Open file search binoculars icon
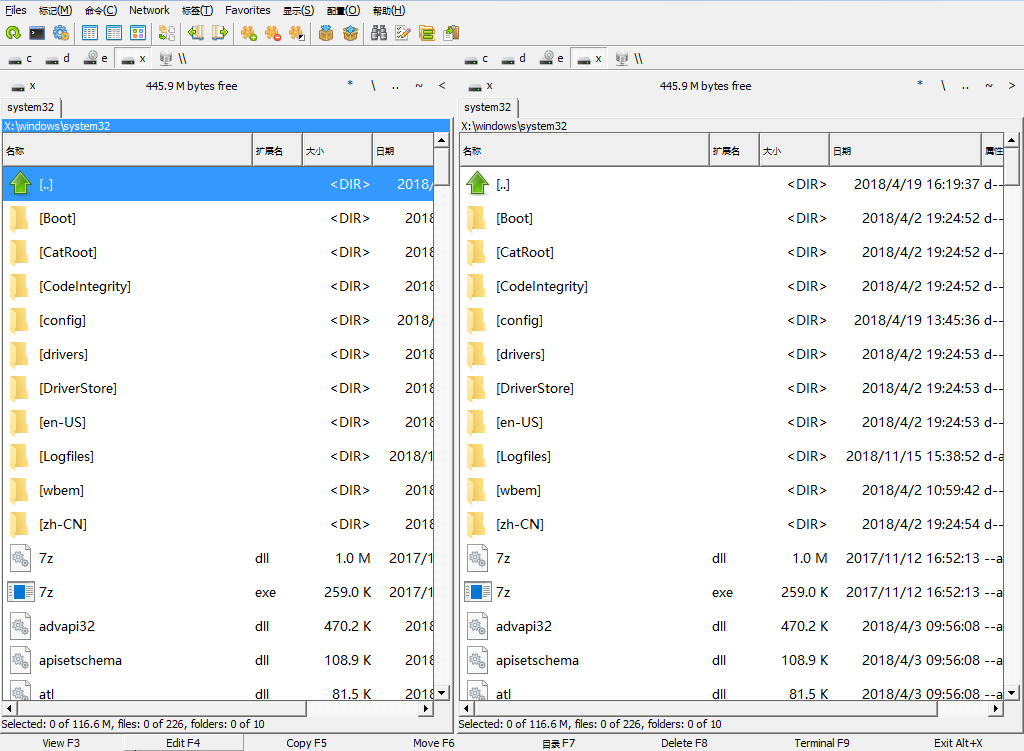This screenshot has width=1024, height=751. 379,33
